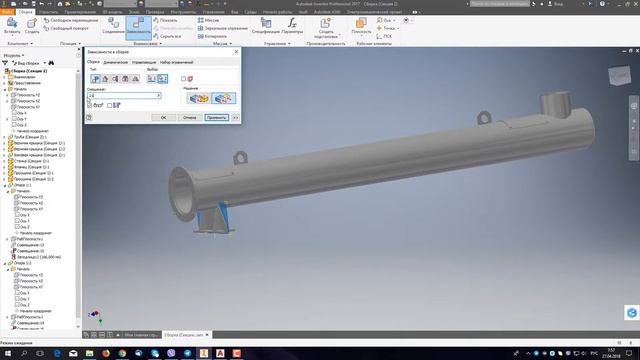Toggle the predict offset and orientation checkbox
The width and height of the screenshot is (640, 360).
(x=109, y=105)
